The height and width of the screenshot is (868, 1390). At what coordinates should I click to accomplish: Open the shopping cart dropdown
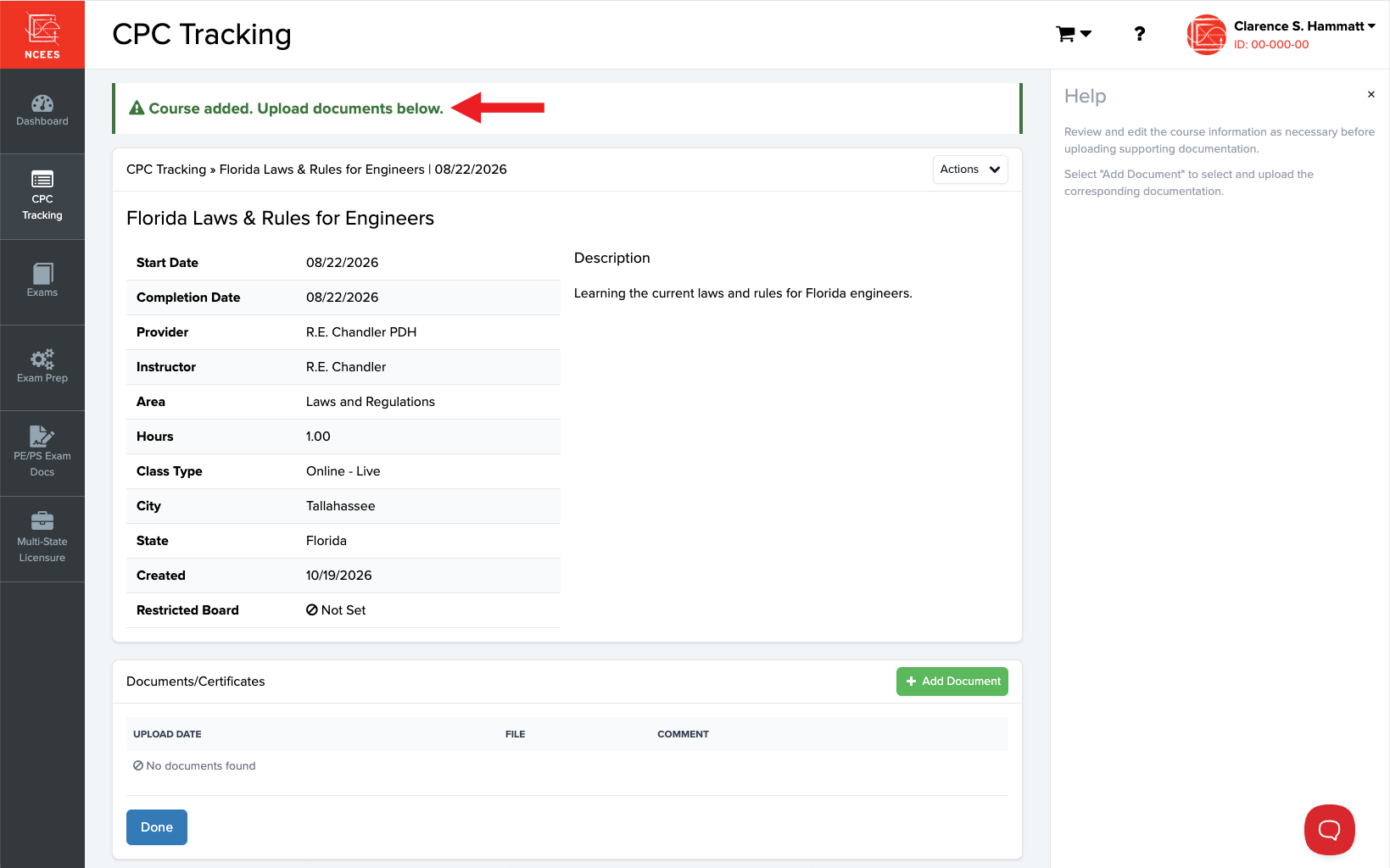click(1073, 34)
